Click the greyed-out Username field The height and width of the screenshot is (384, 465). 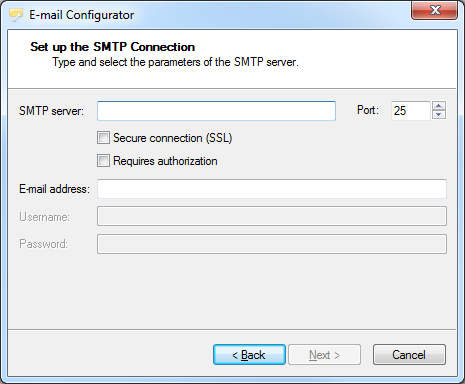pyautogui.click(x=272, y=216)
